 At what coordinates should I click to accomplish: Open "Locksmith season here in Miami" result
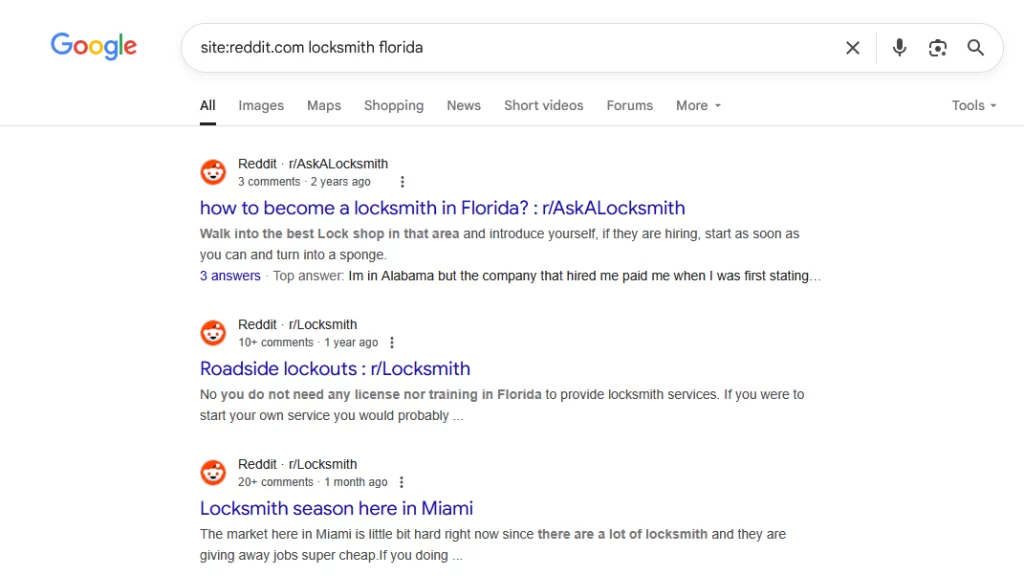[336, 508]
